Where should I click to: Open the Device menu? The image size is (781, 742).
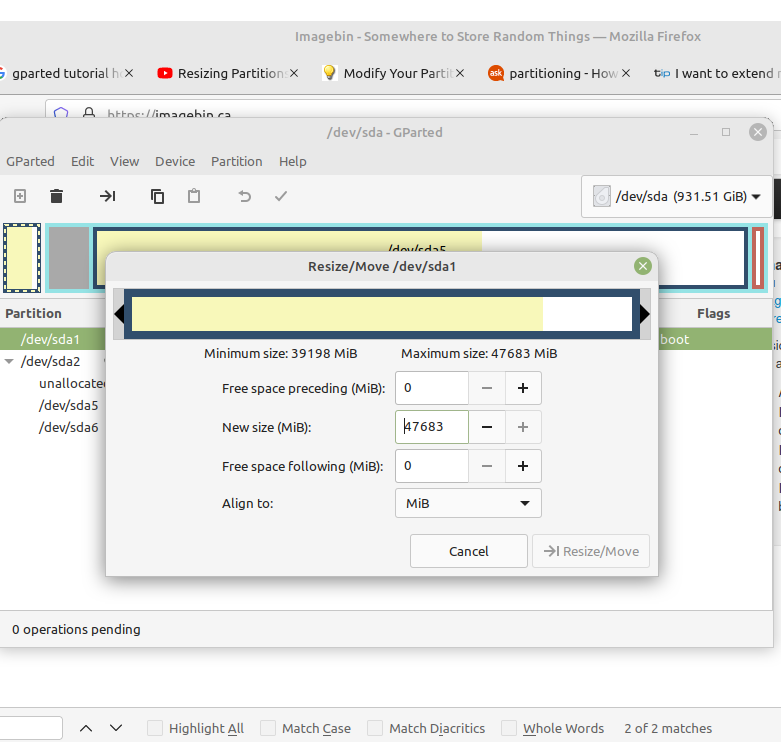175,161
